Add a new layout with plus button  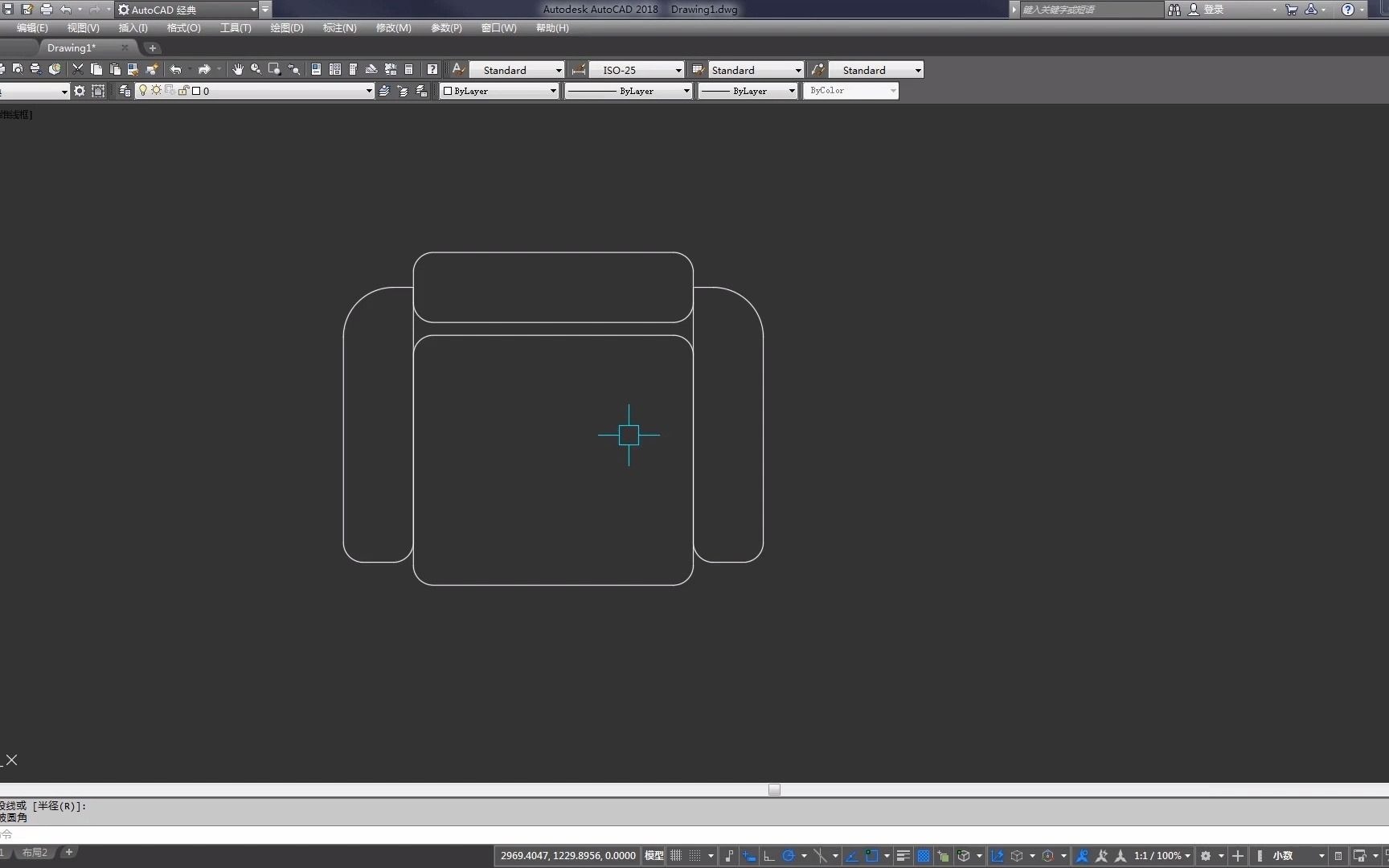click(x=69, y=853)
